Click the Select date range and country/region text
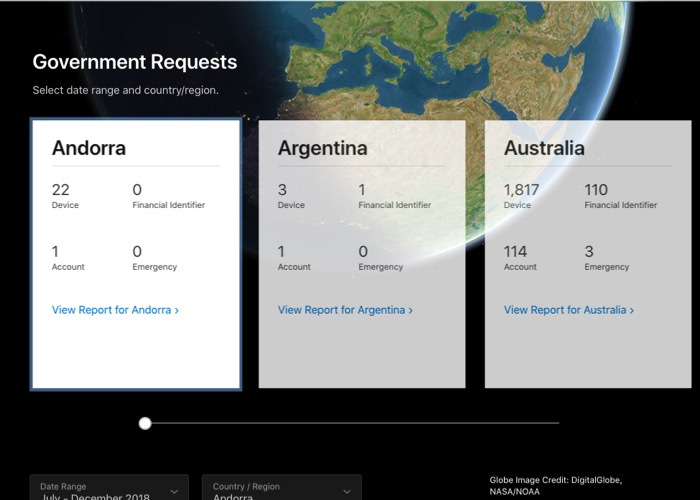Image resolution: width=700 pixels, height=500 pixels. pos(125,90)
